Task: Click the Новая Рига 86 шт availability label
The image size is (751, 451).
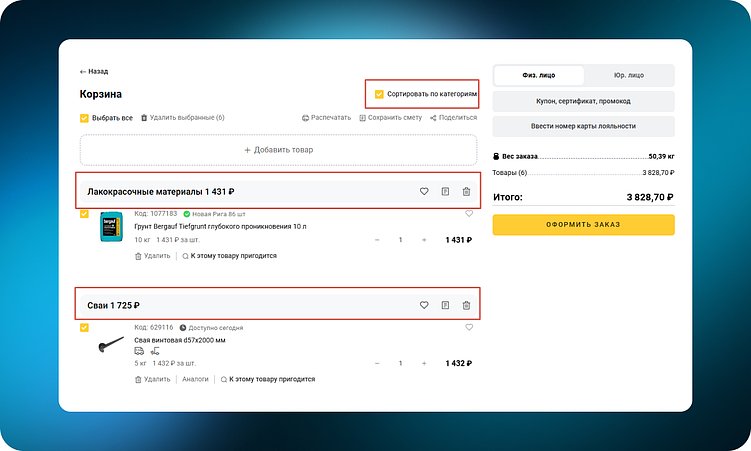Action: click(215, 214)
